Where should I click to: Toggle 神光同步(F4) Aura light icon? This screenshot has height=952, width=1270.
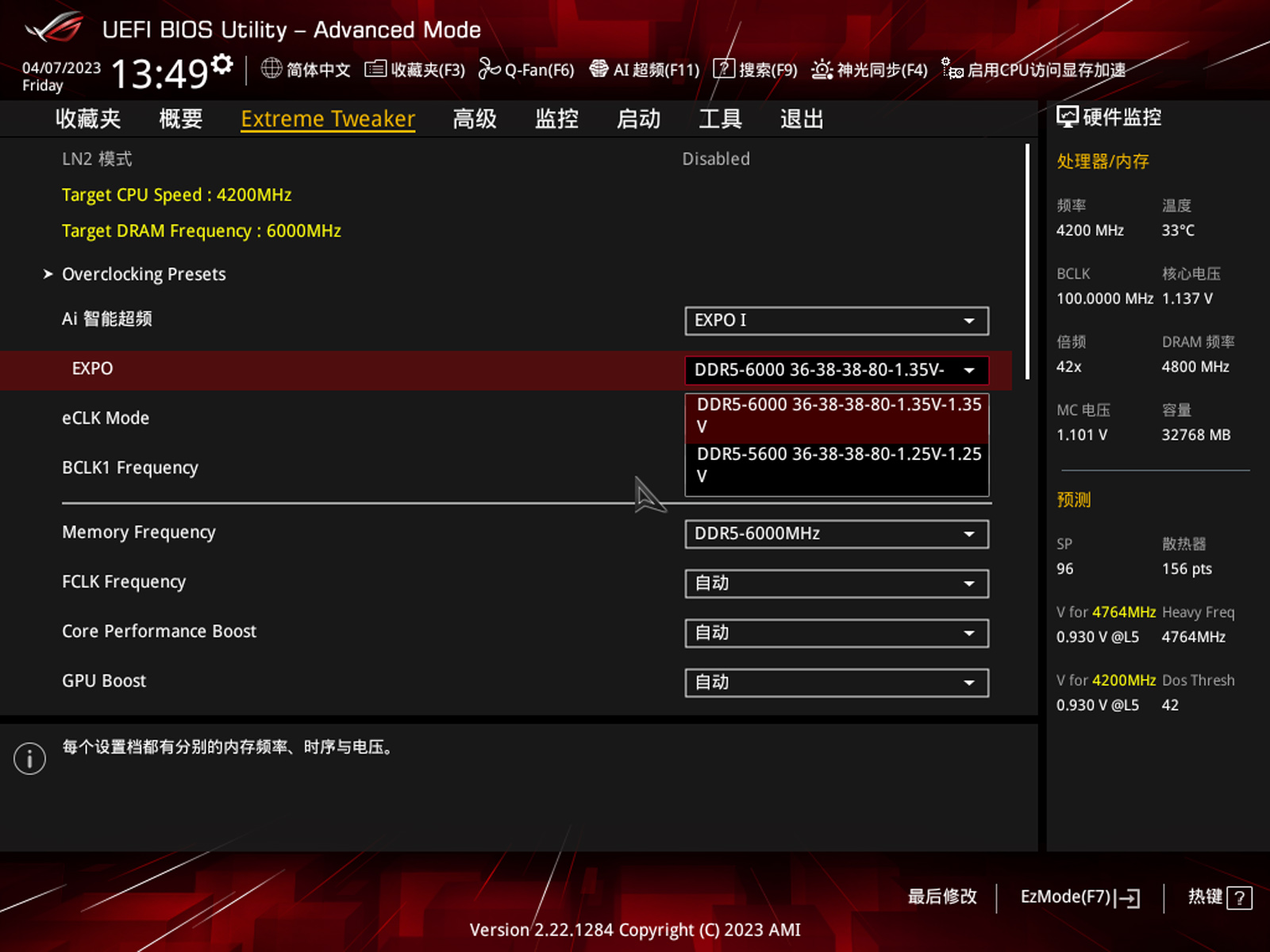point(822,70)
